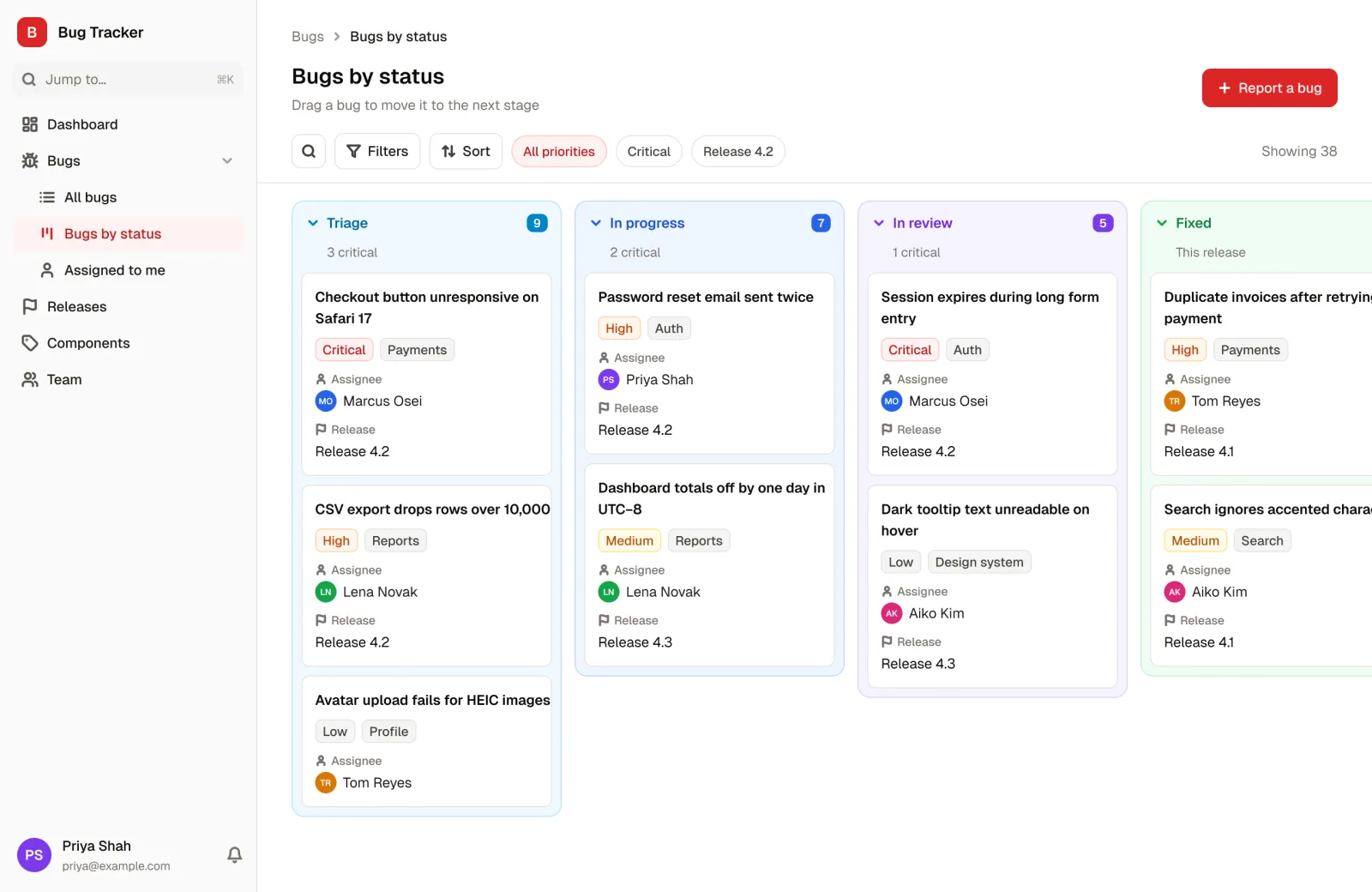Click the Report a bug button
Screen dimensions: 1372x892
pyautogui.click(x=1269, y=88)
